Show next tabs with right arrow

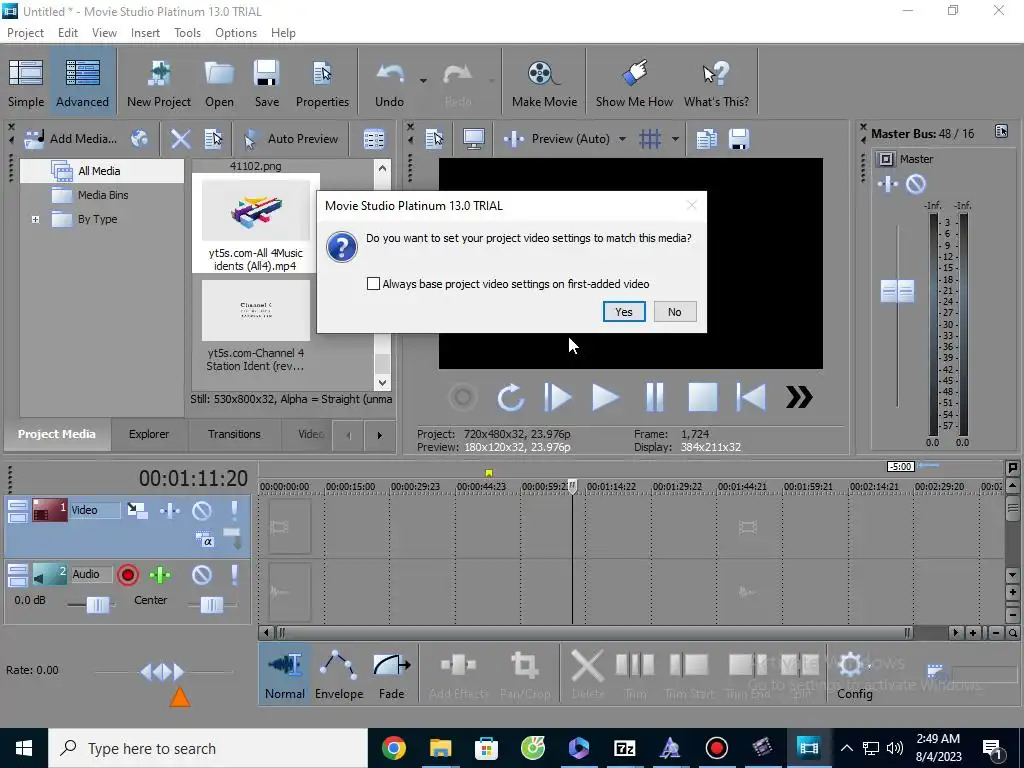379,435
